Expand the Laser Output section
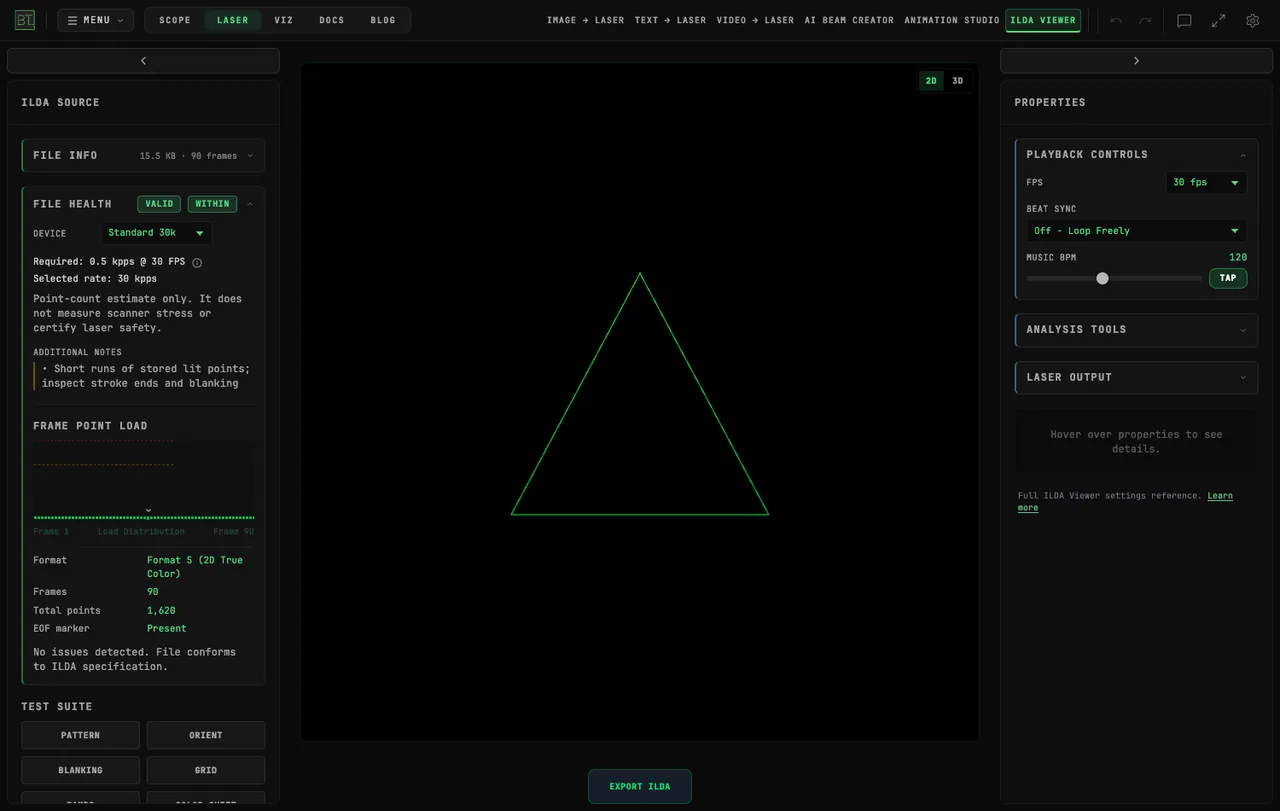The width and height of the screenshot is (1280, 811). [x=1136, y=378]
